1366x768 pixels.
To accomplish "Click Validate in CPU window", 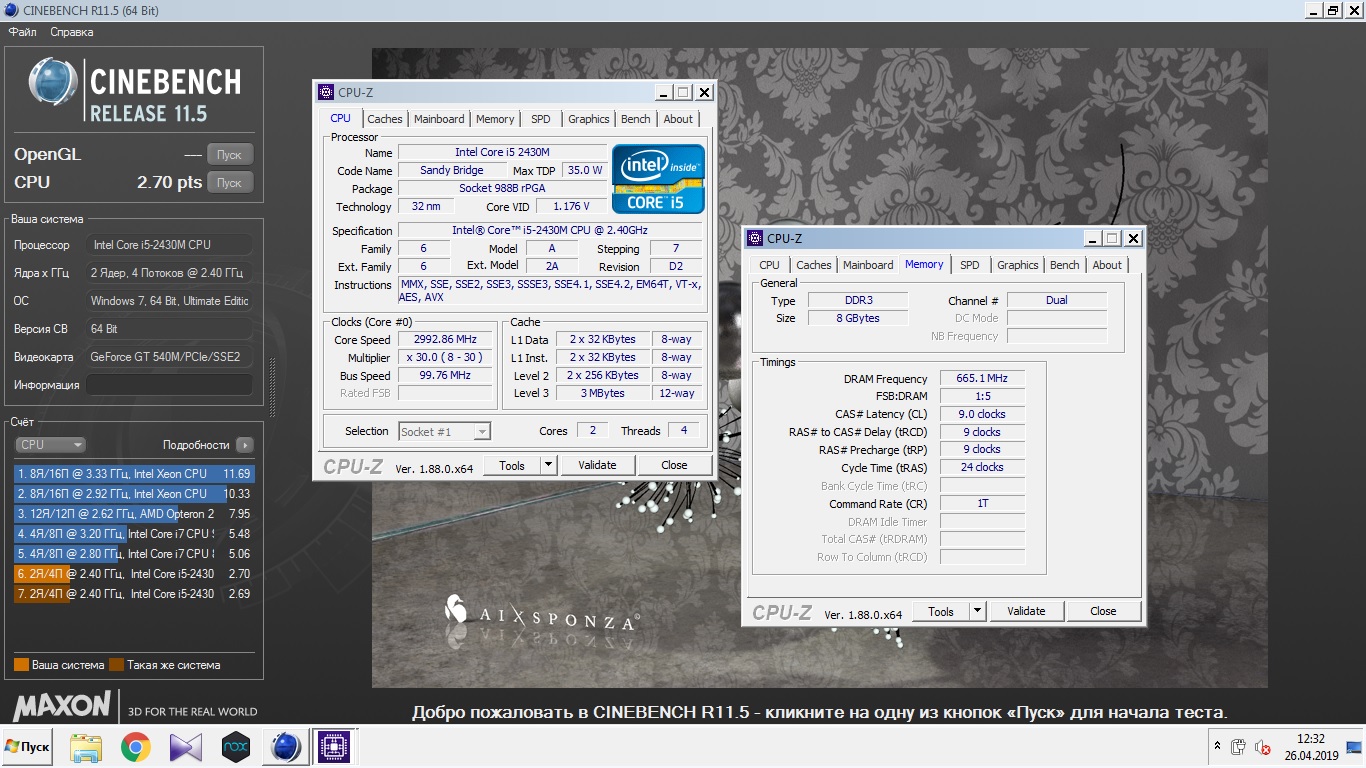I will point(597,465).
